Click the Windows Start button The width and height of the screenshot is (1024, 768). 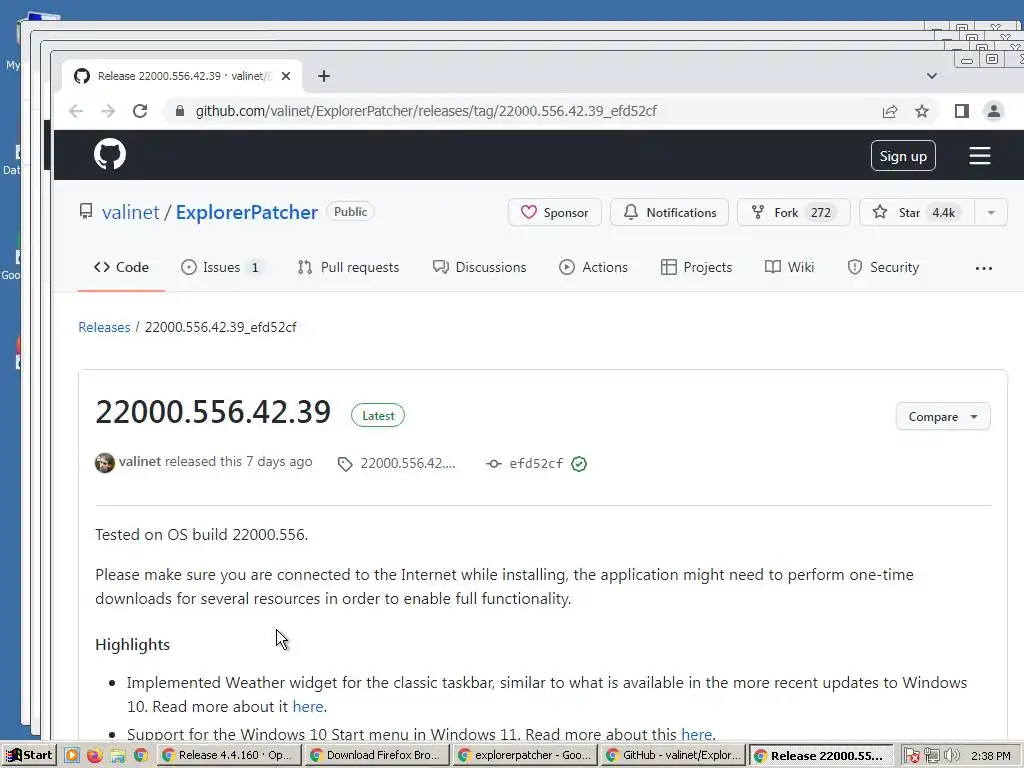tap(29, 755)
